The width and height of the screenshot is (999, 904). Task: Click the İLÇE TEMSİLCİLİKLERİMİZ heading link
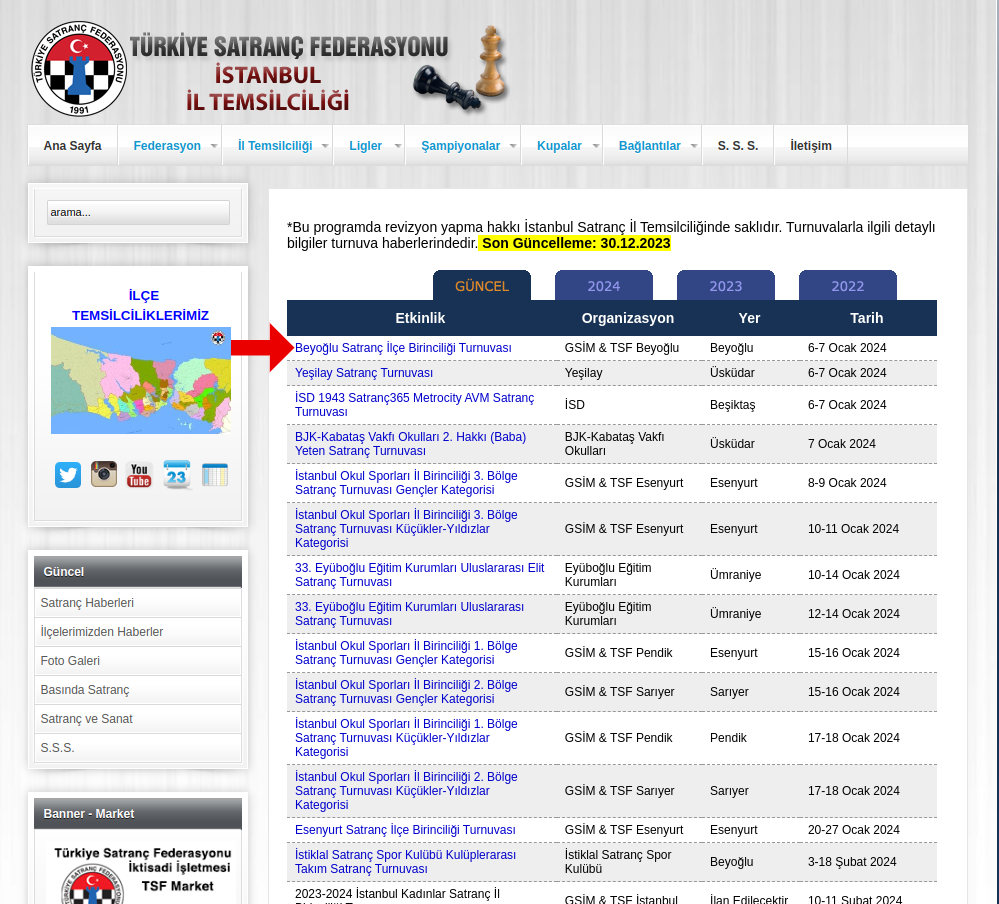click(x=141, y=305)
